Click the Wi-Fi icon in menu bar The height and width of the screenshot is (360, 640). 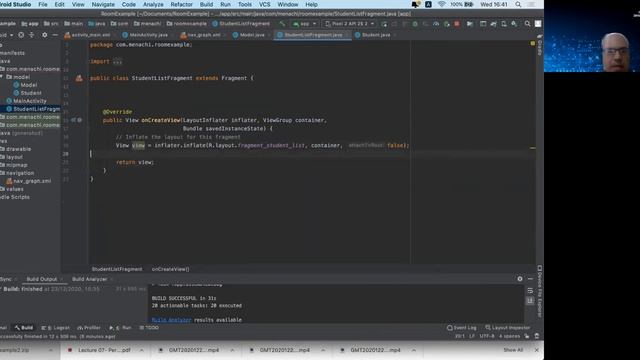(x=442, y=4)
